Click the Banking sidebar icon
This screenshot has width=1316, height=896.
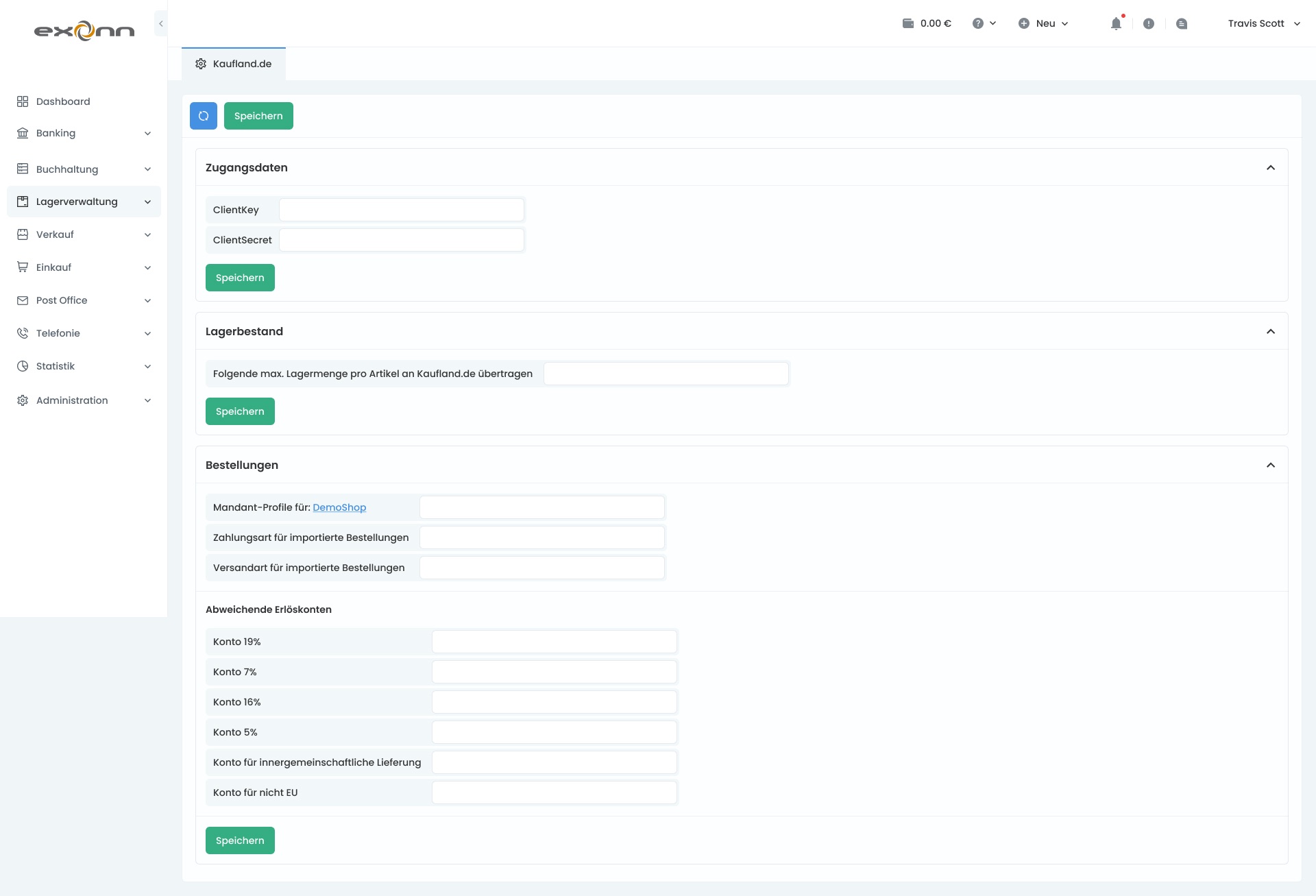22,132
